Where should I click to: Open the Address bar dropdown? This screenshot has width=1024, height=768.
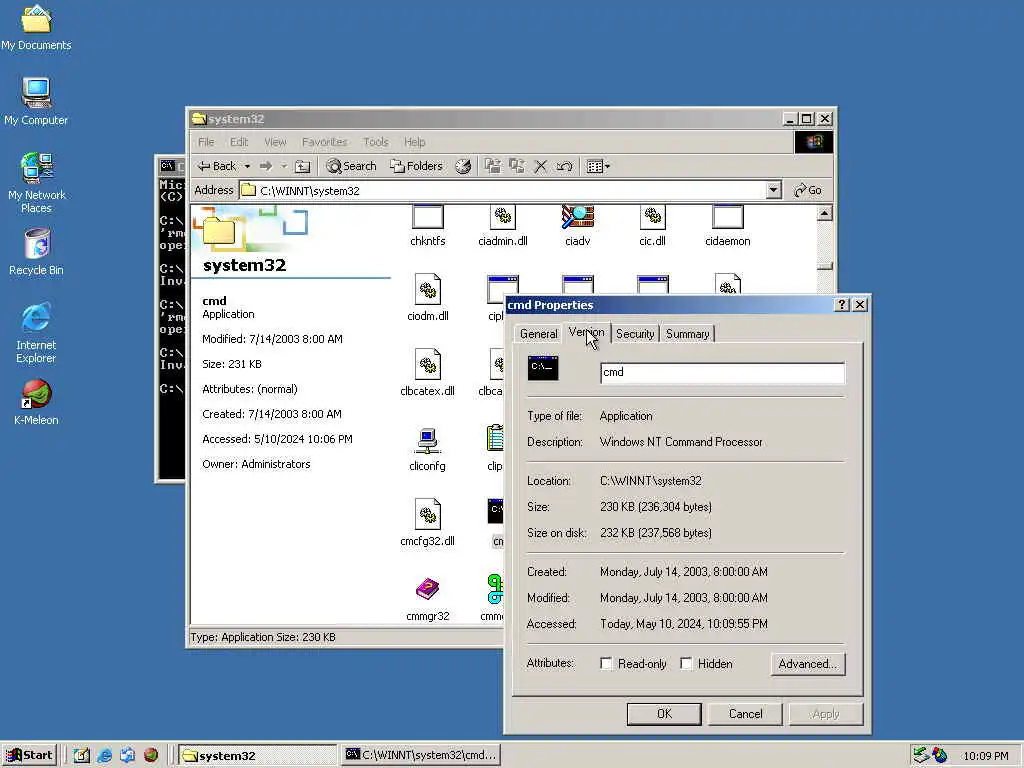tap(773, 191)
